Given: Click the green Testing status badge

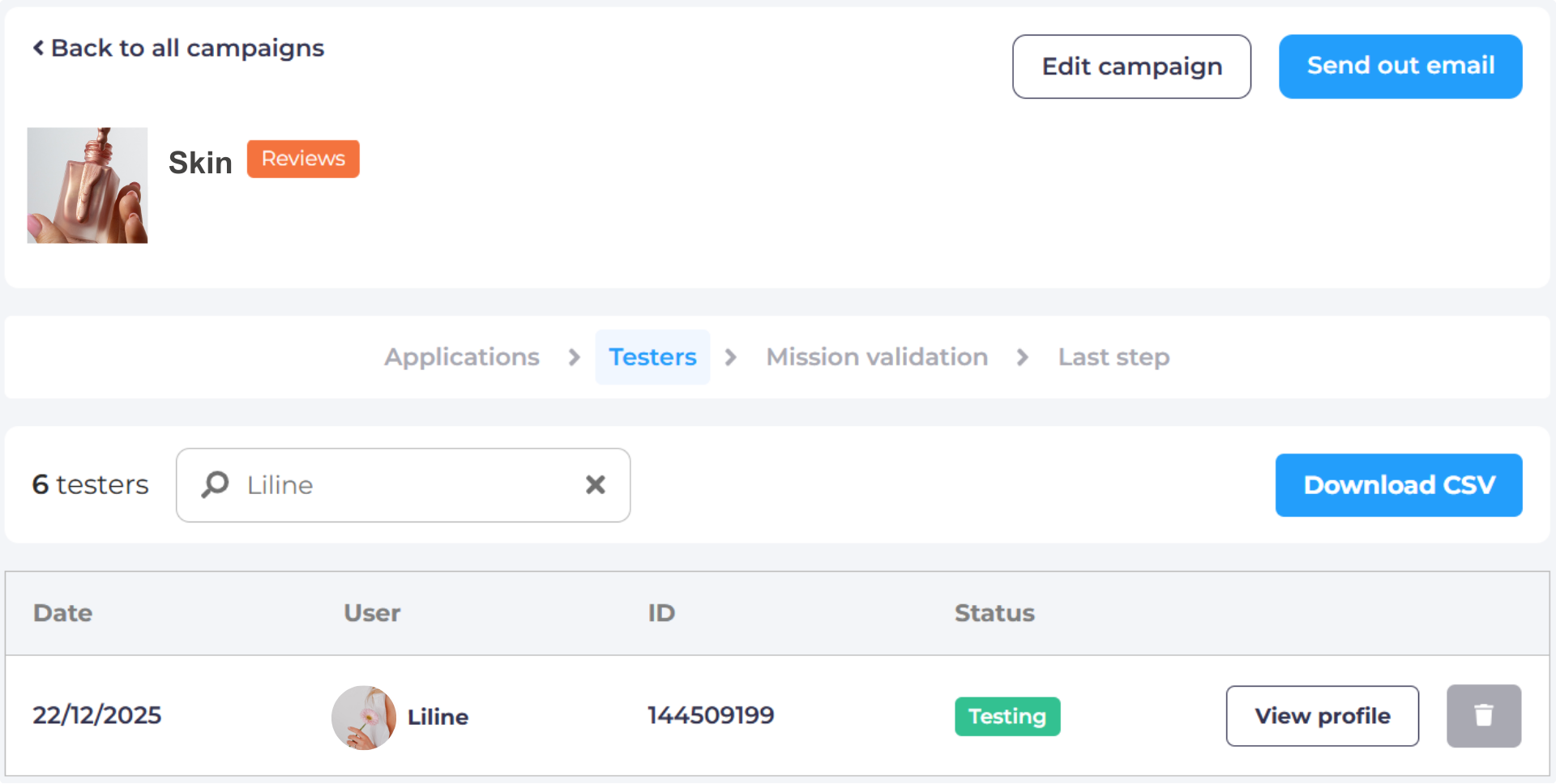Looking at the screenshot, I should point(1007,717).
